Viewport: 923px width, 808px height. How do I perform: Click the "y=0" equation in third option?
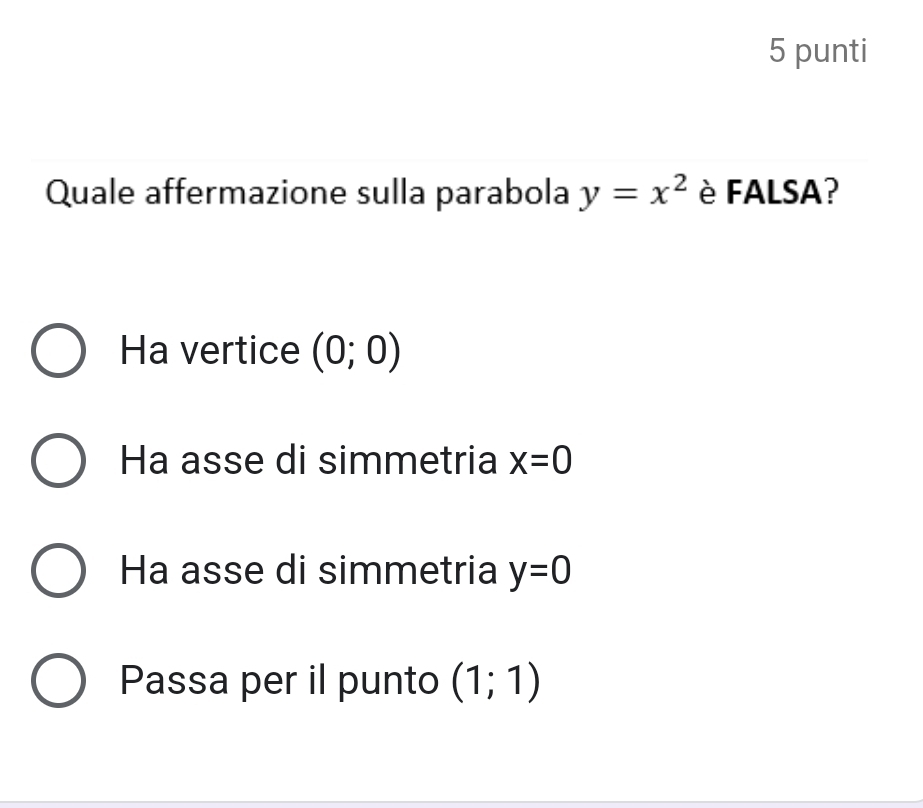tap(539, 571)
